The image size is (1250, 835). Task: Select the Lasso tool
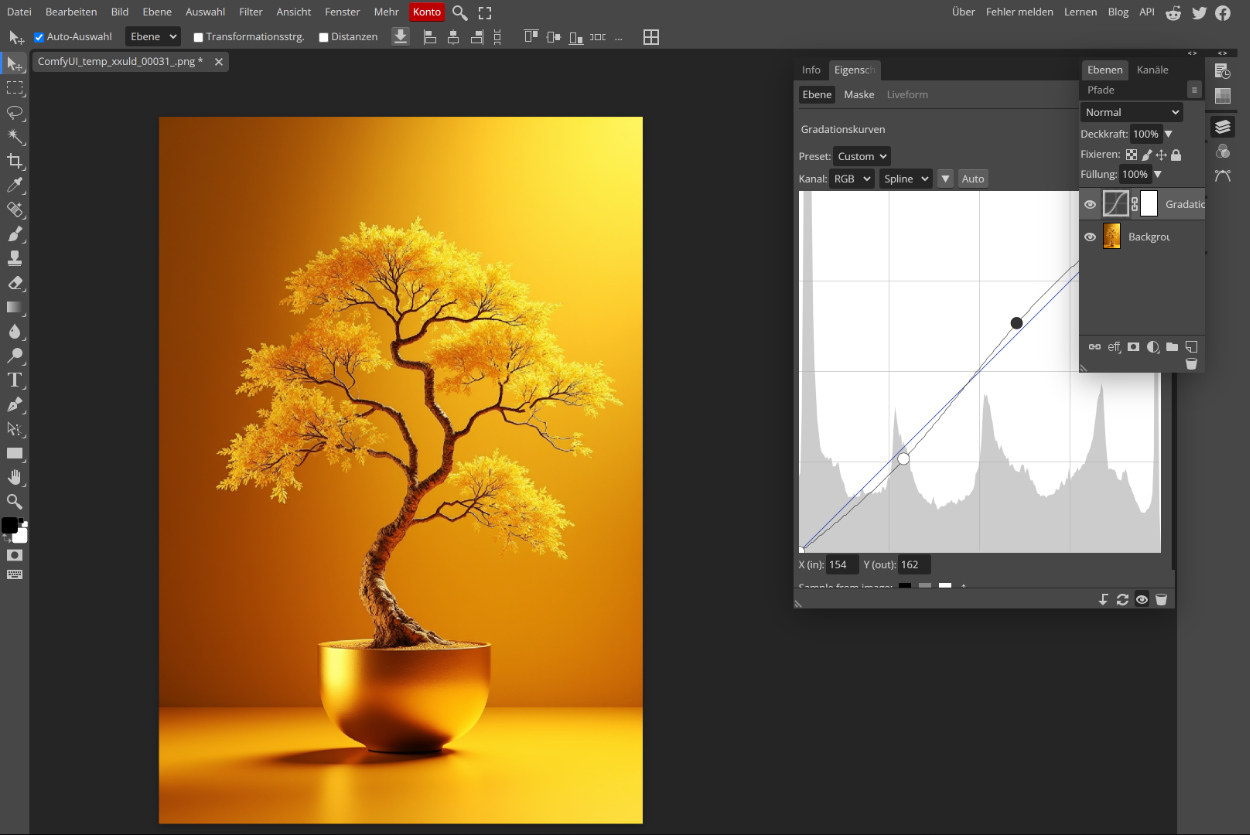pyautogui.click(x=15, y=112)
